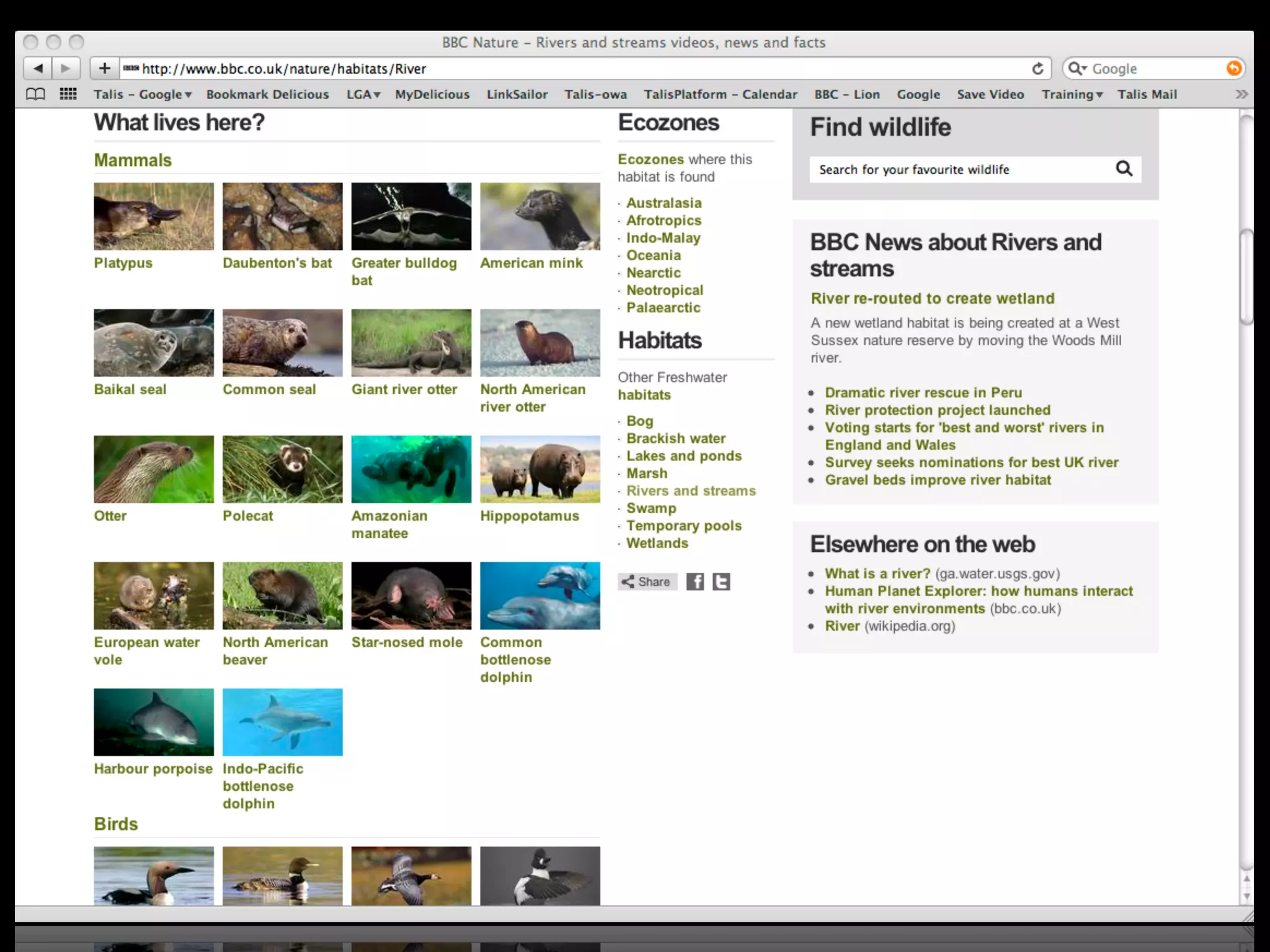The width and height of the screenshot is (1270, 952).
Task: Open the Save Video bookmark
Action: coord(990,94)
